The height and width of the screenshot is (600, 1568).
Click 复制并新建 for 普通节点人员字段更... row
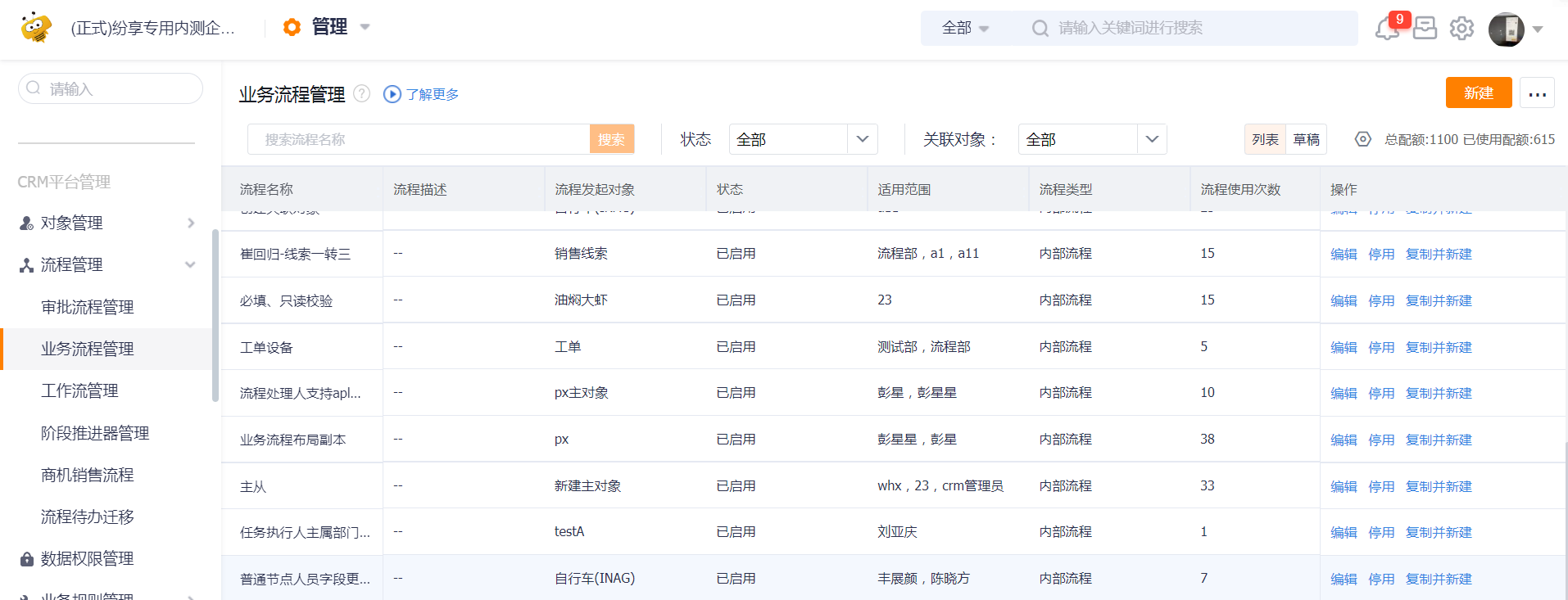click(x=1439, y=579)
